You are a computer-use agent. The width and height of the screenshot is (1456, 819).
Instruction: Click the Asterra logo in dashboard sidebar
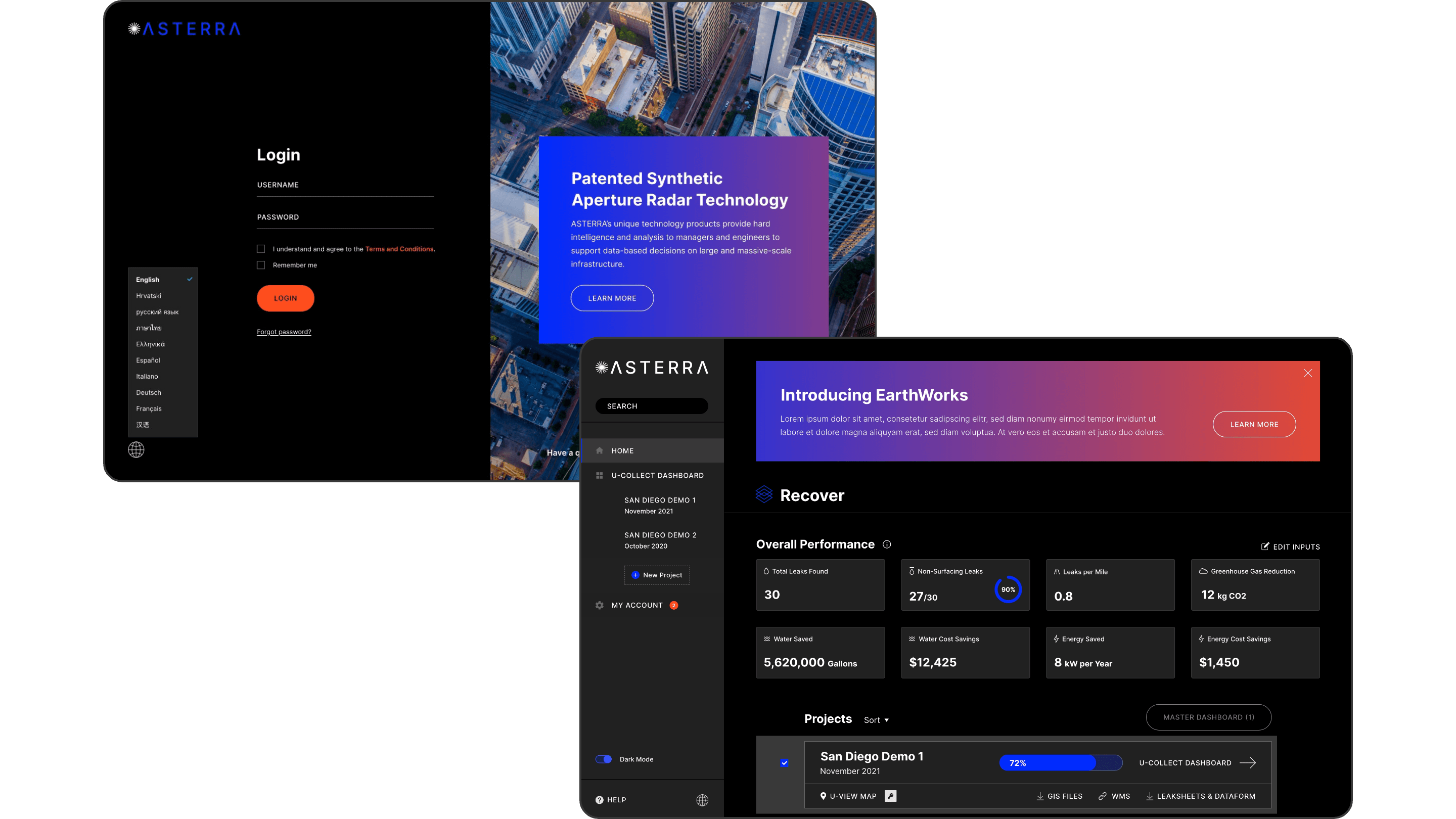click(x=651, y=367)
